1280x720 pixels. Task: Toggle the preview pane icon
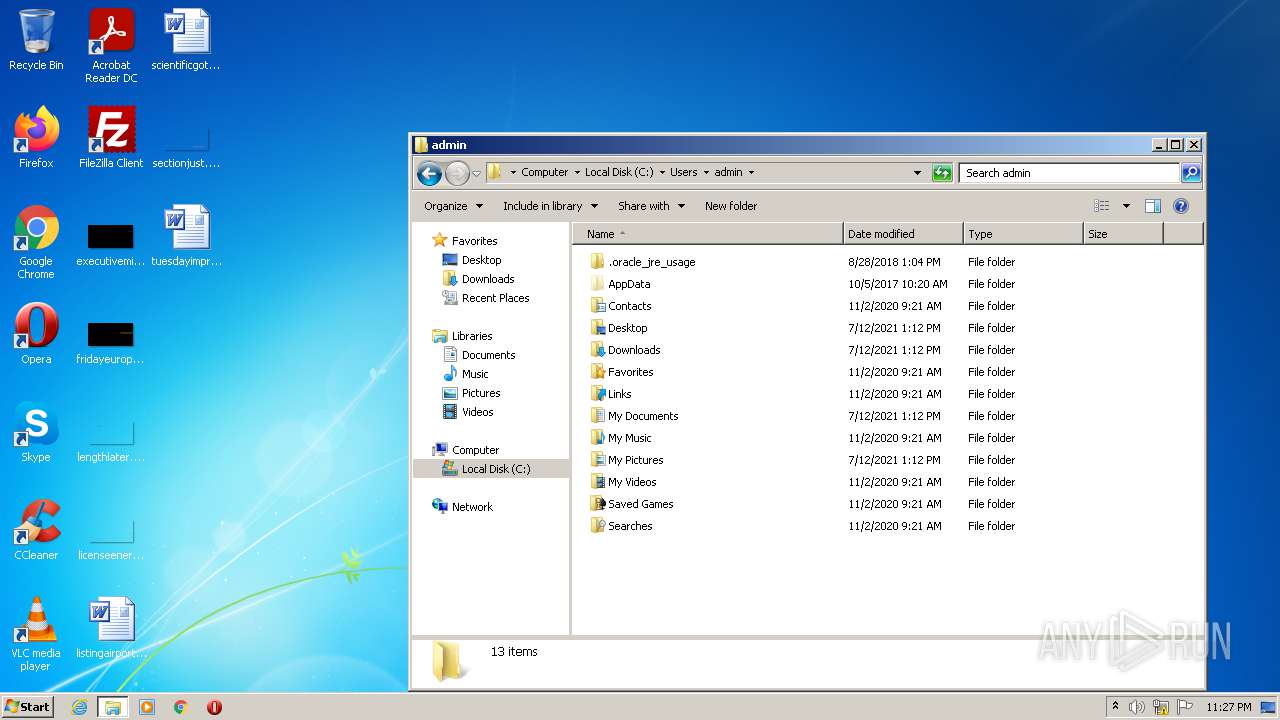[x=1153, y=206]
